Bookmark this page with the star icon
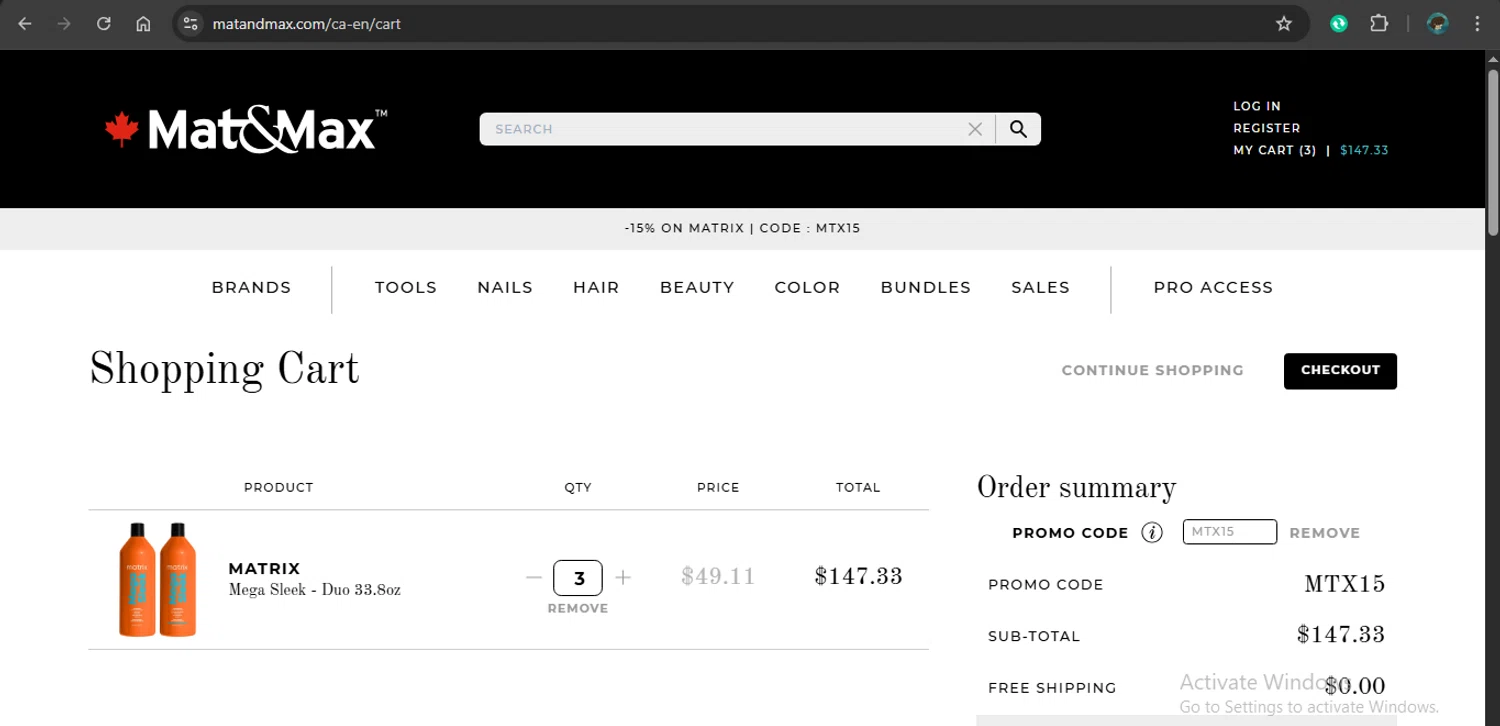This screenshot has height=726, width=1500. [1284, 24]
